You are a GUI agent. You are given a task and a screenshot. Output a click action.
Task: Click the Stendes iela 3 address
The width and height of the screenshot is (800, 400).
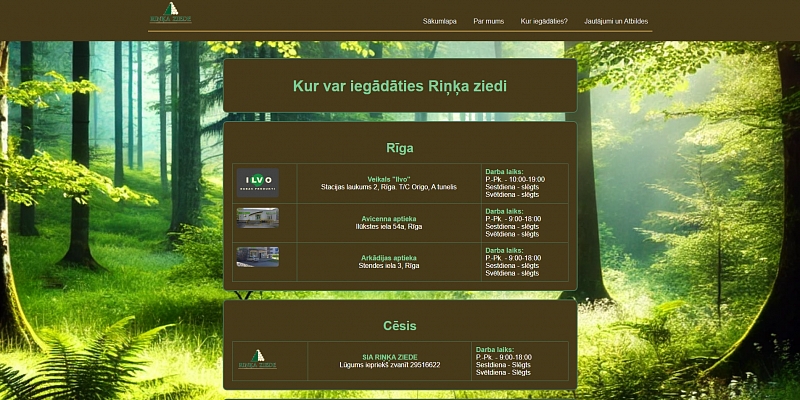tap(389, 266)
